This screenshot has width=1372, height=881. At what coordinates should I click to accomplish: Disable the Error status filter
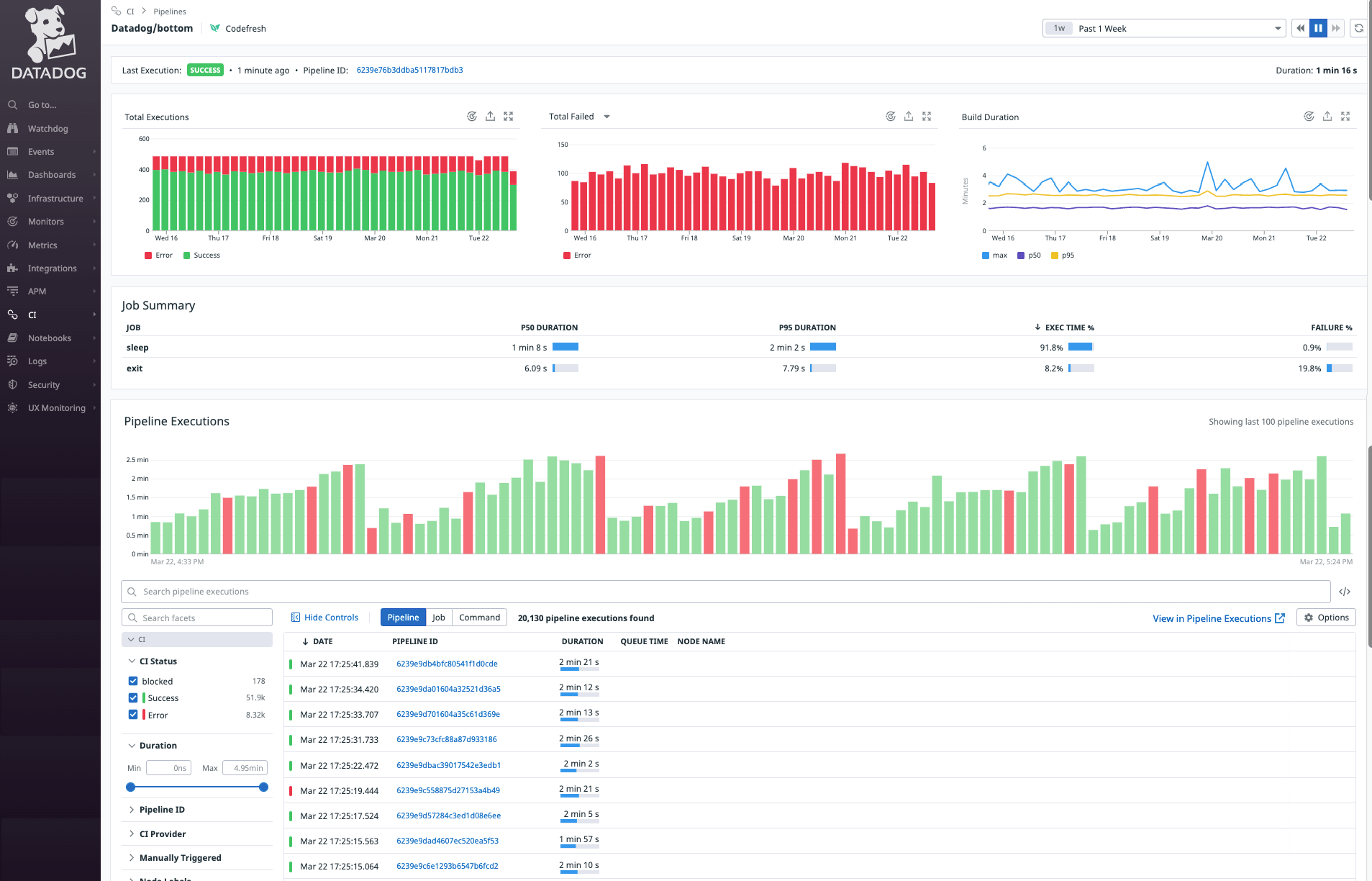tap(133, 715)
